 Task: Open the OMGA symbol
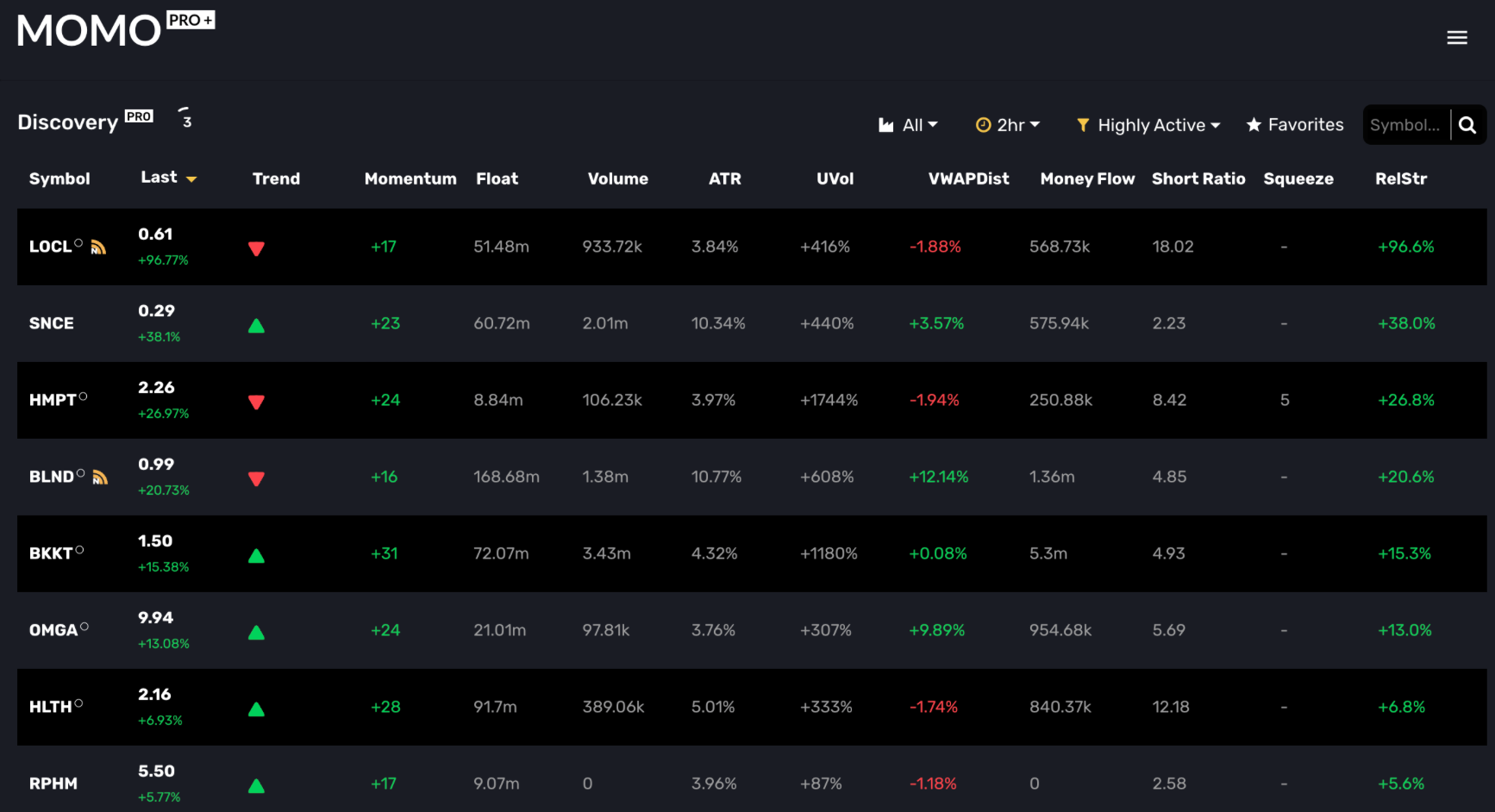click(x=53, y=630)
